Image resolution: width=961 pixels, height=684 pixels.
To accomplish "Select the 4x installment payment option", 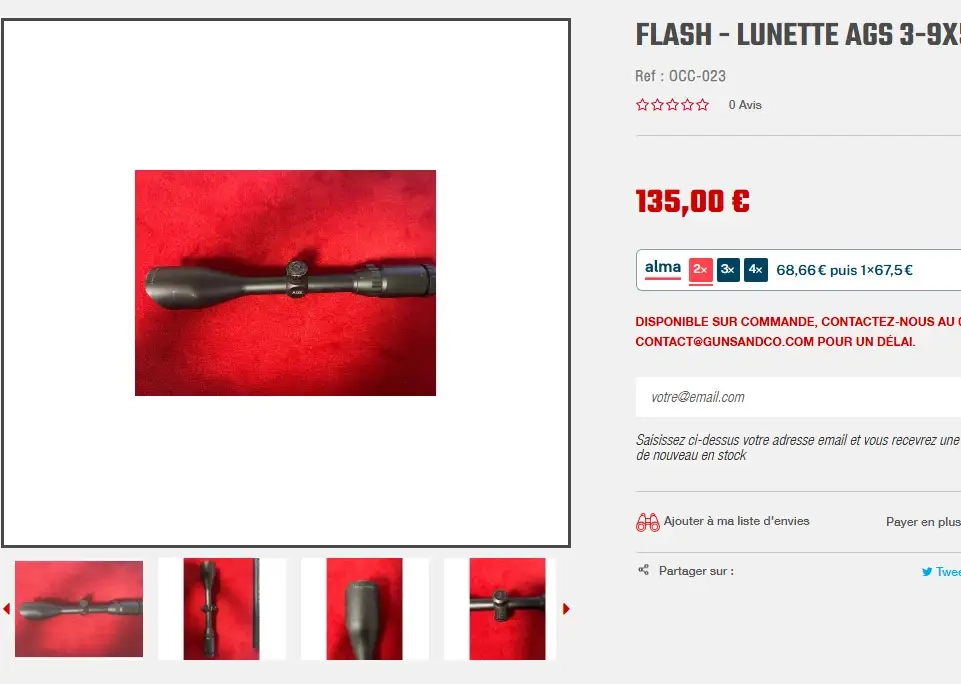I will [756, 270].
